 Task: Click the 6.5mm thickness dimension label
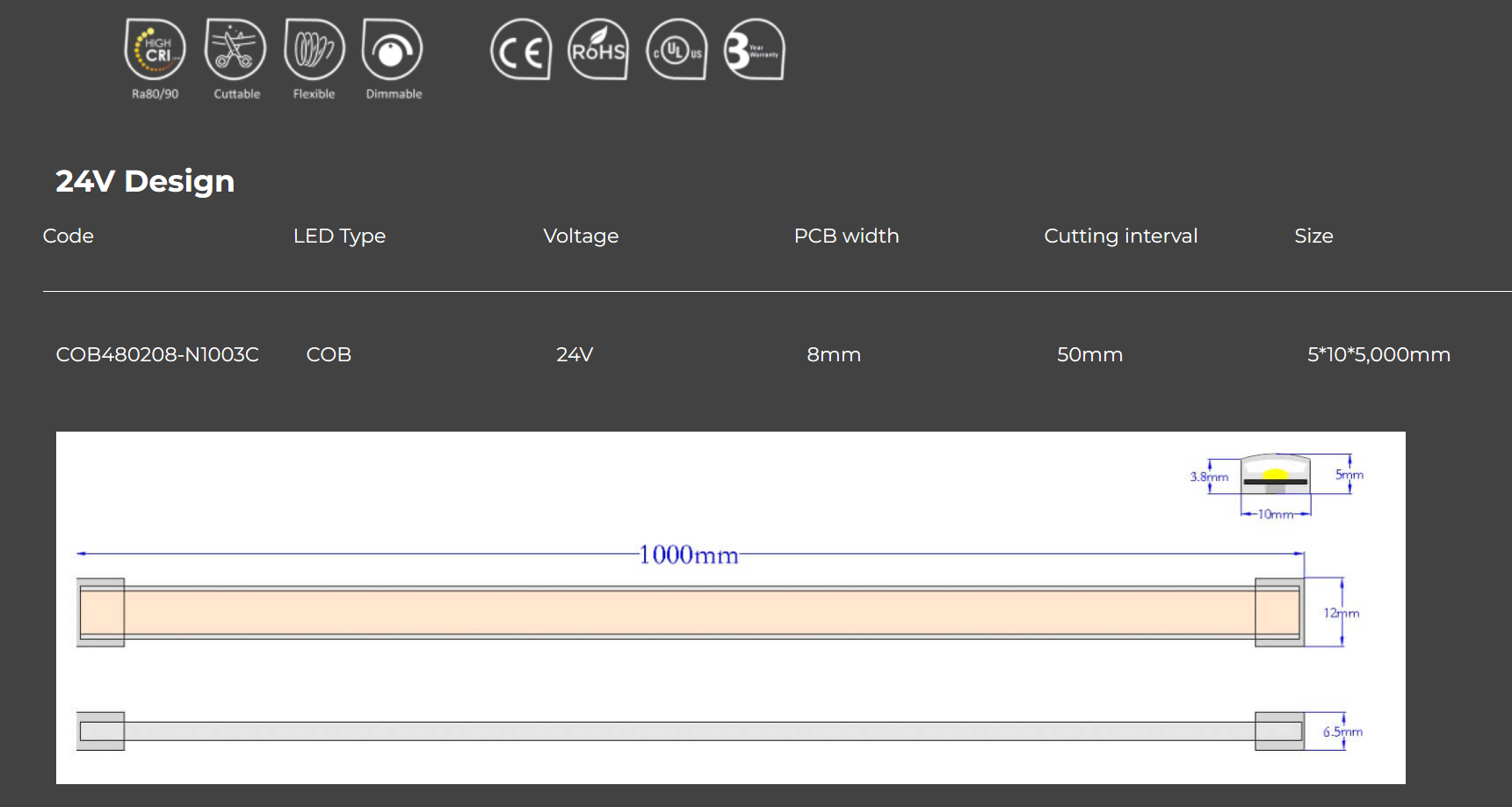[1342, 731]
